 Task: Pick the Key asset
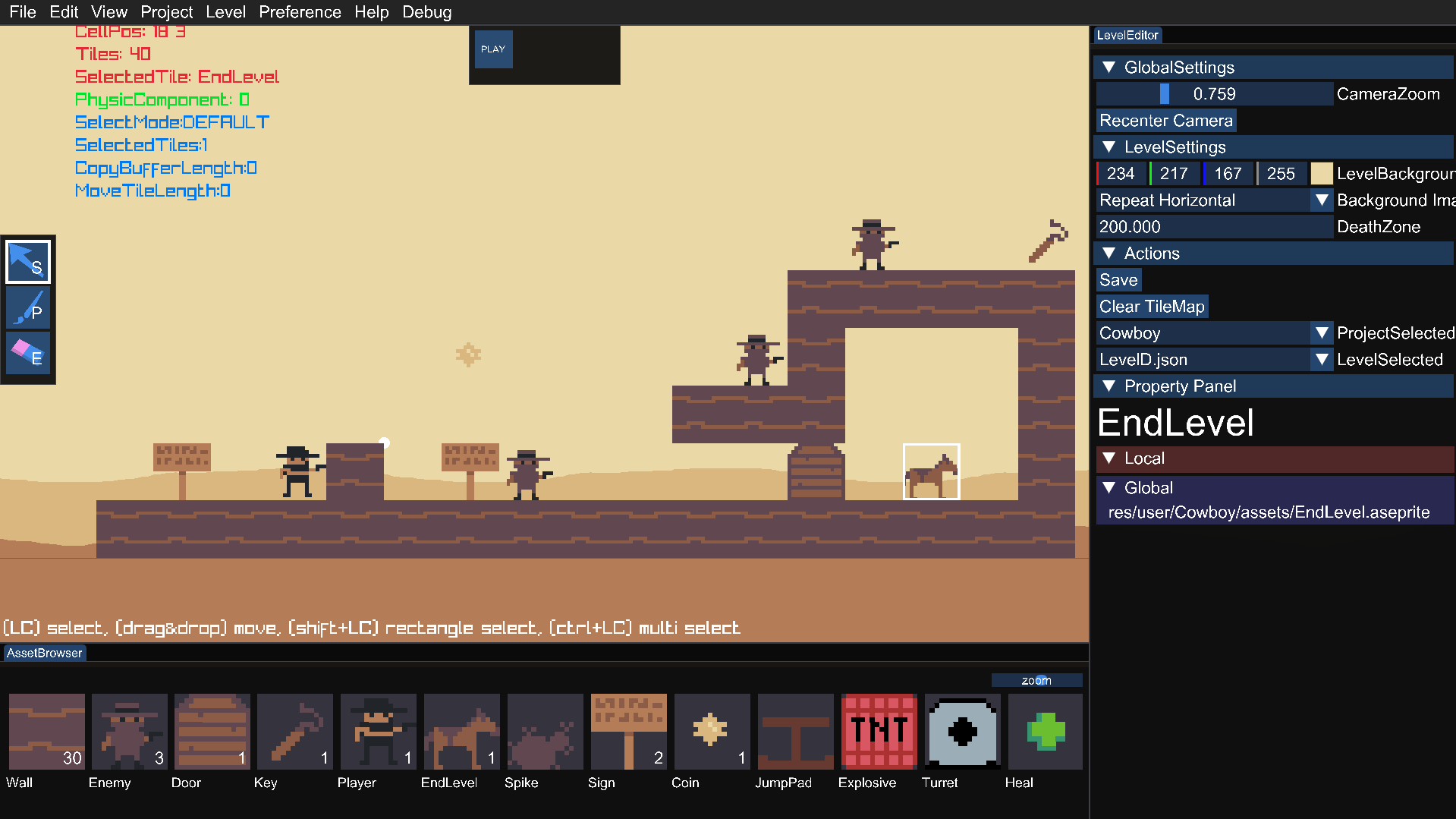(294, 731)
